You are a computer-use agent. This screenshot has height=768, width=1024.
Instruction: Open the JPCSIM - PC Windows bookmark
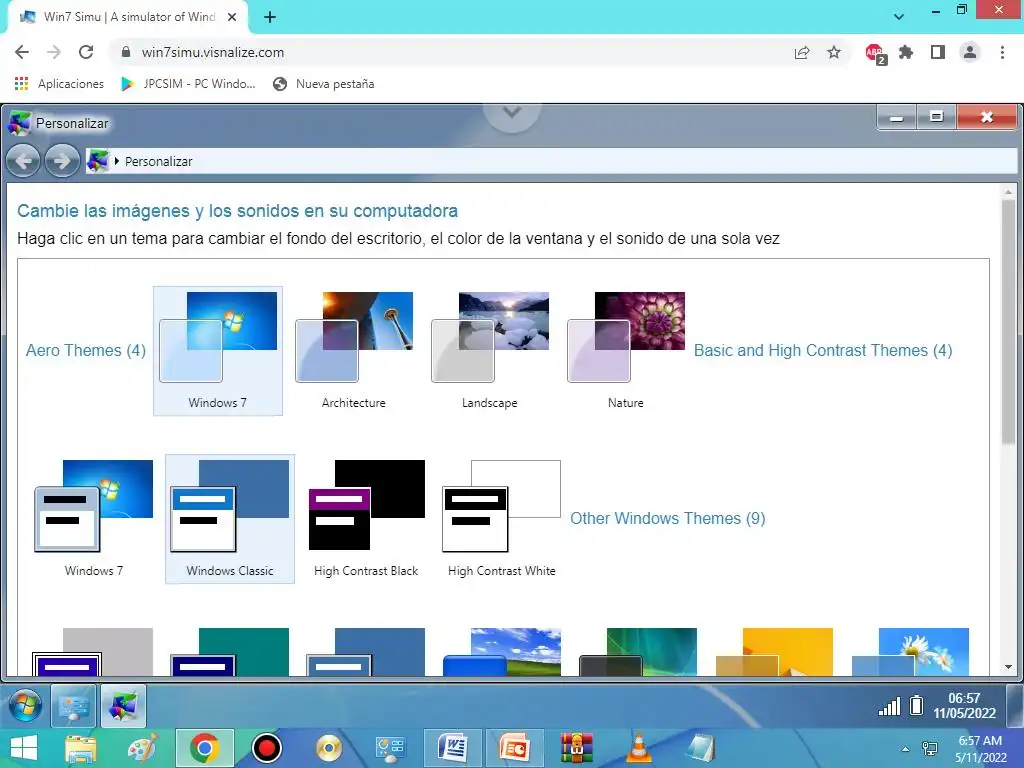[x=188, y=84]
